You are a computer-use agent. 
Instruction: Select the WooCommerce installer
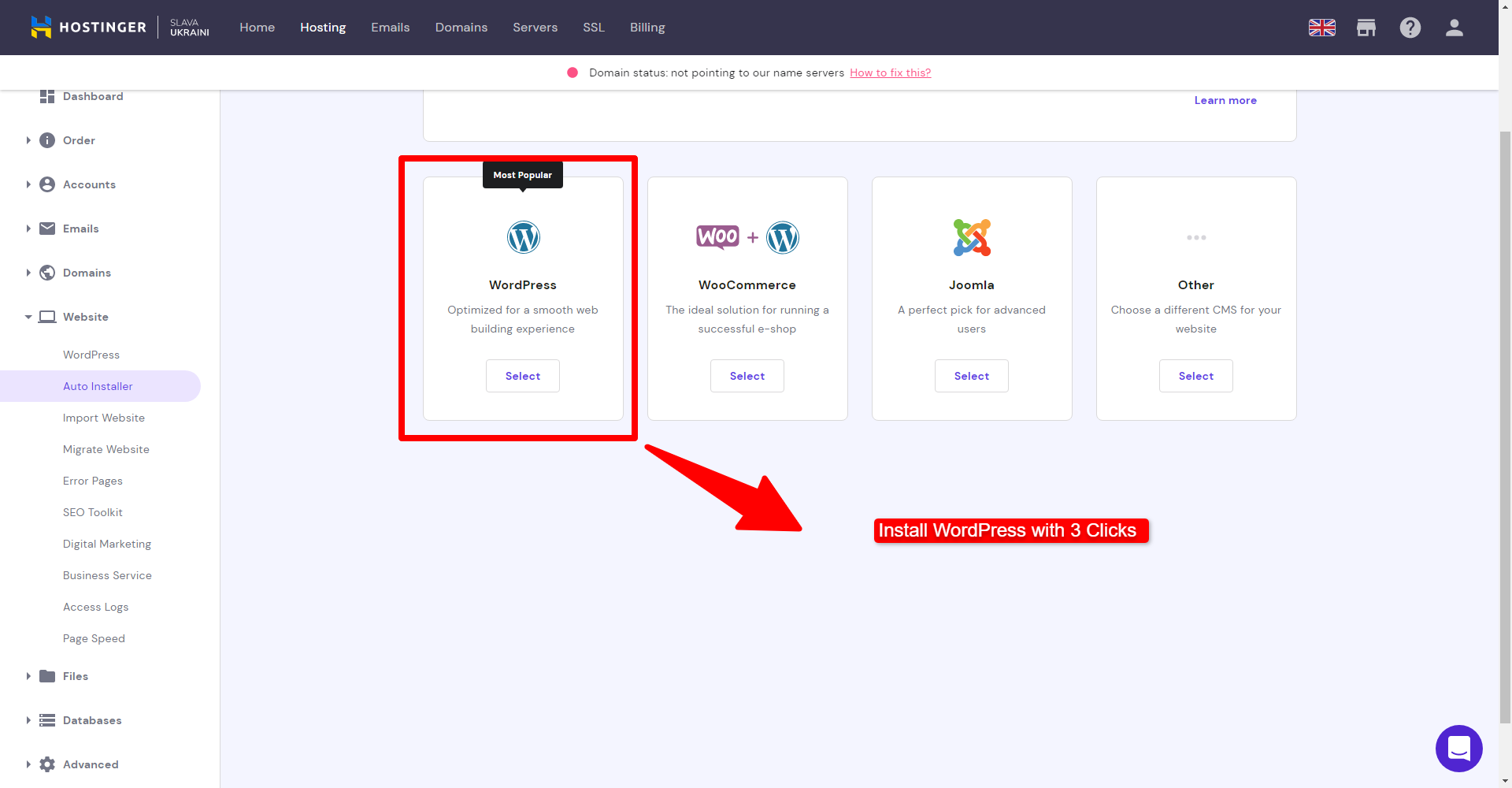[747, 376]
